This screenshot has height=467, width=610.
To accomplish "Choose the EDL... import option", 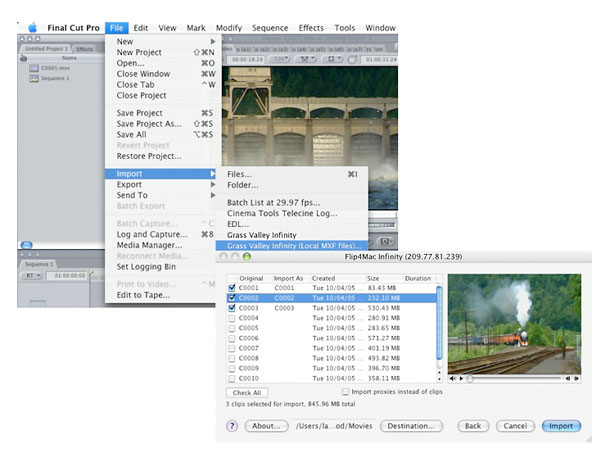I will [292, 224].
